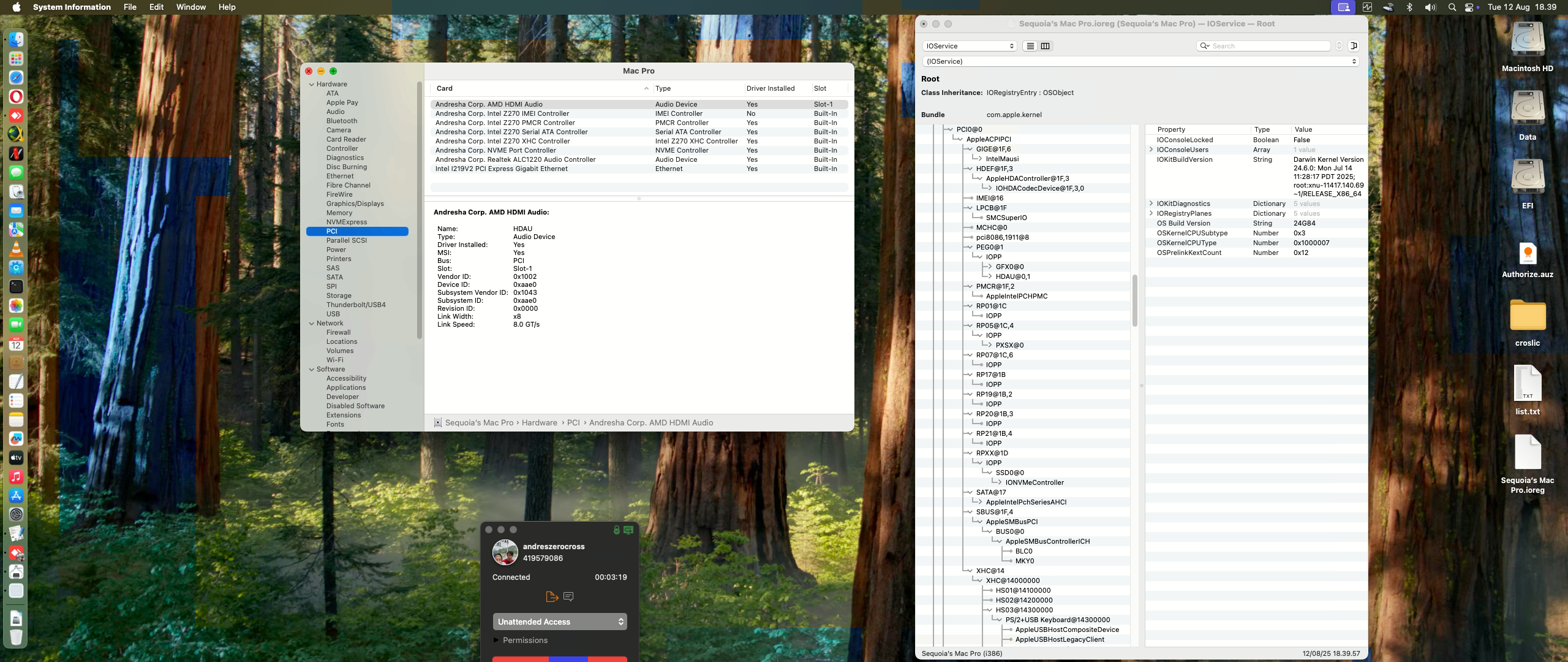Expand the IOConsoleUsers property row

[1151, 150]
